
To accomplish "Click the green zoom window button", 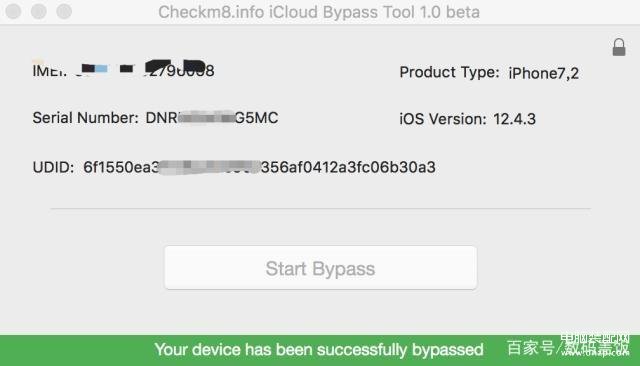I will click(x=64, y=11).
